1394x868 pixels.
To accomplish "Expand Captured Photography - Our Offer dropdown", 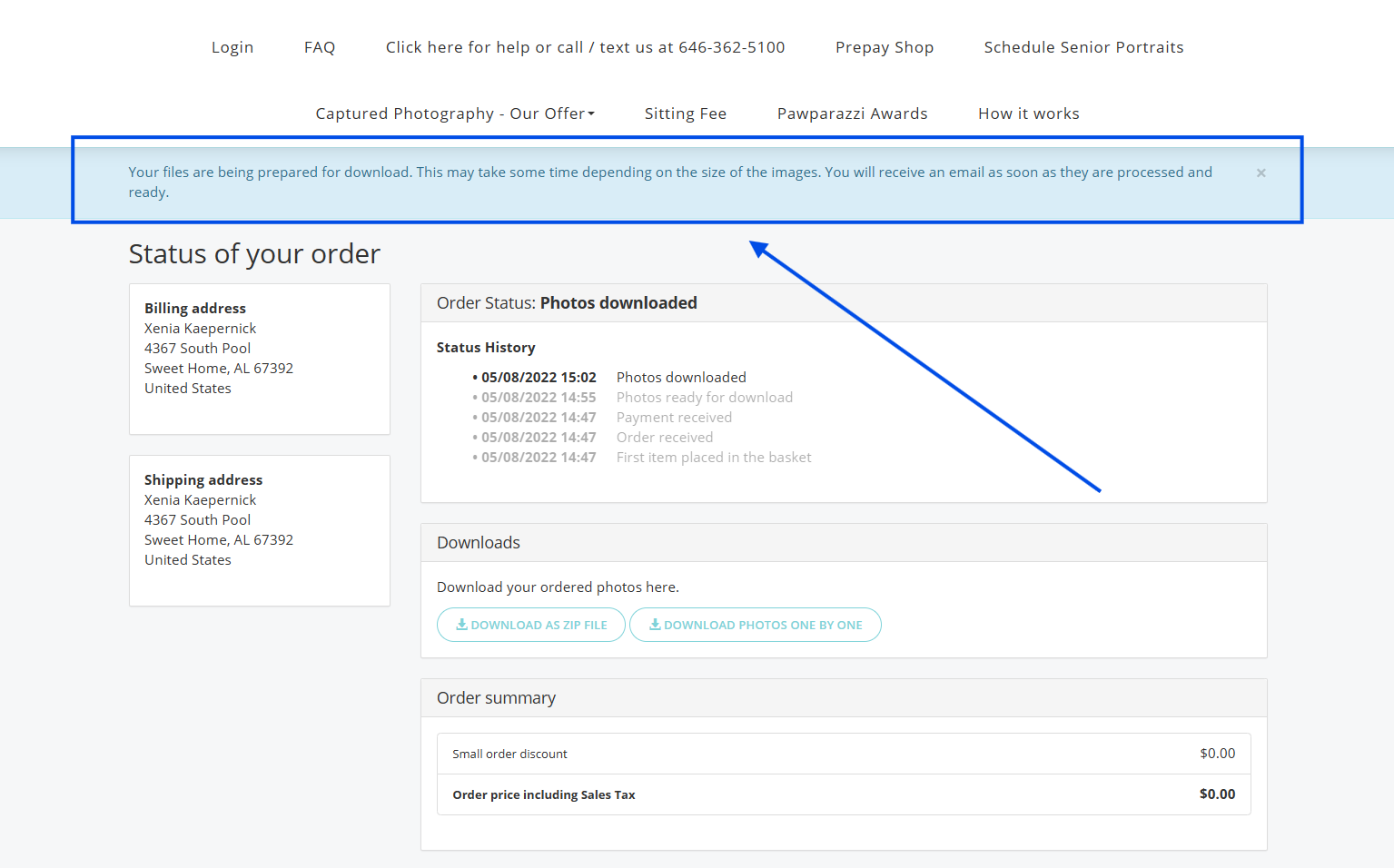I will (455, 113).
